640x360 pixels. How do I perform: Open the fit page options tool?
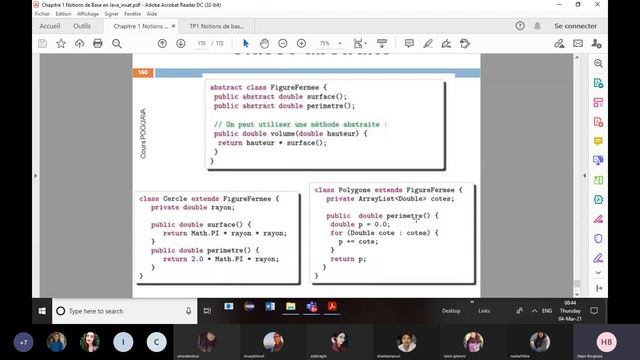point(360,43)
